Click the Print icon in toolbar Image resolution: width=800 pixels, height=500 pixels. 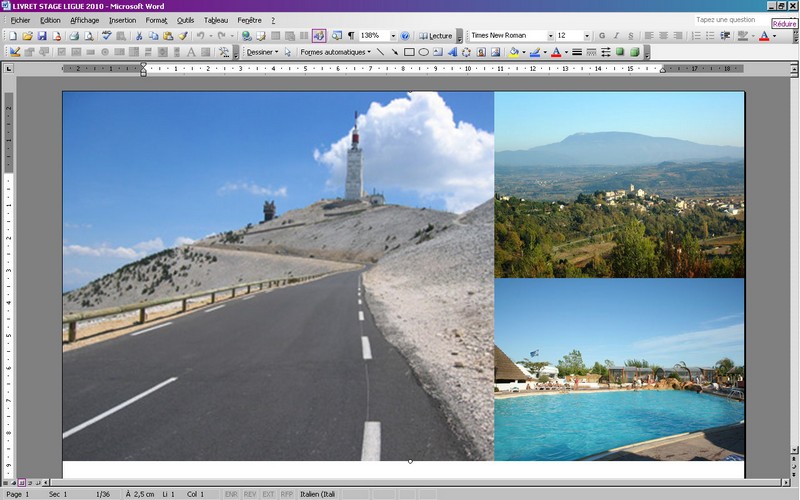point(71,36)
